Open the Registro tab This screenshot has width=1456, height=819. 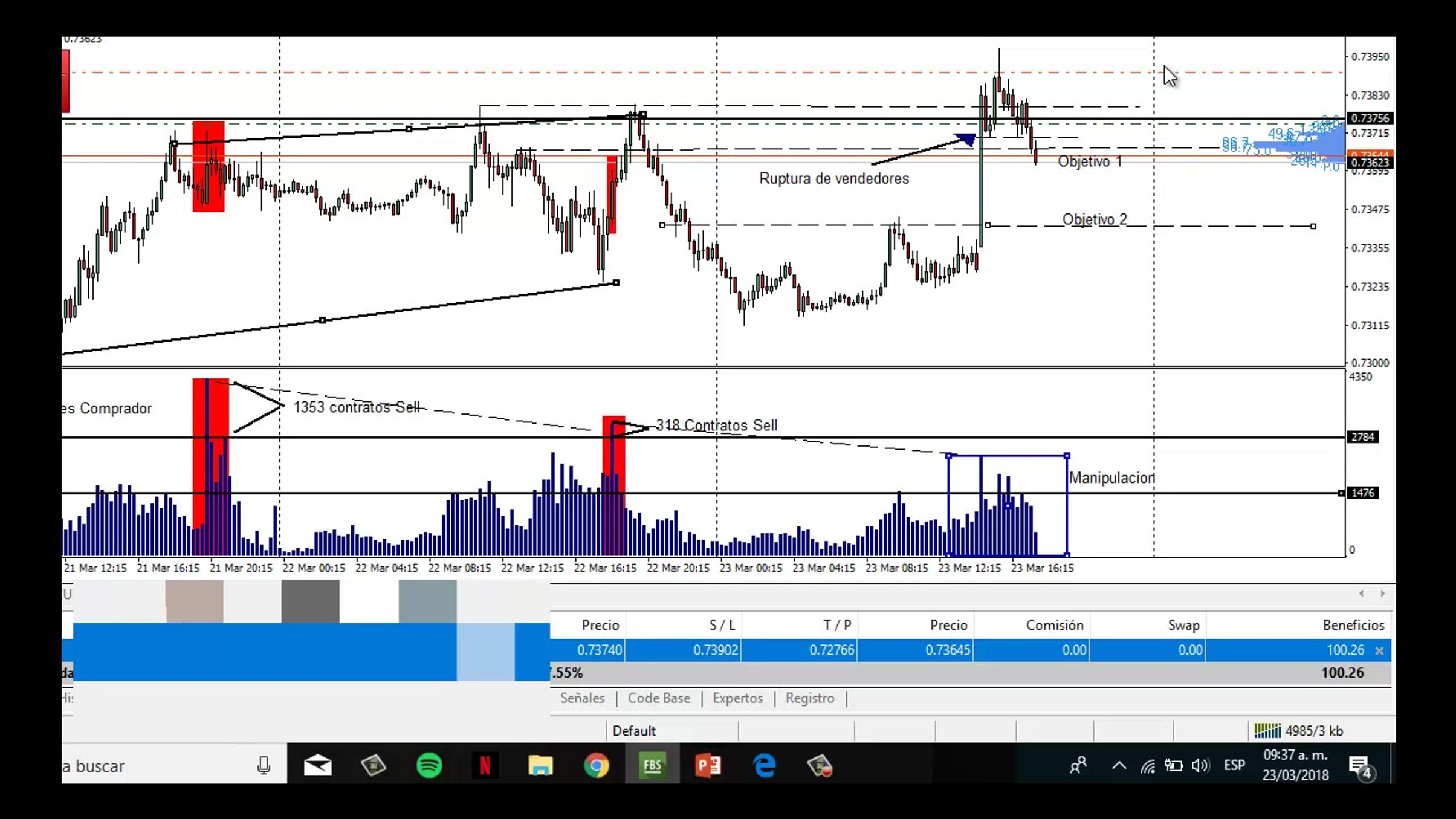click(x=810, y=698)
